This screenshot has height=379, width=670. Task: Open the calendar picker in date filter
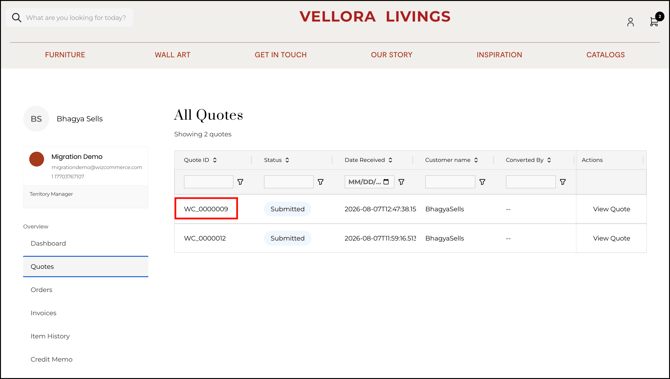click(386, 182)
